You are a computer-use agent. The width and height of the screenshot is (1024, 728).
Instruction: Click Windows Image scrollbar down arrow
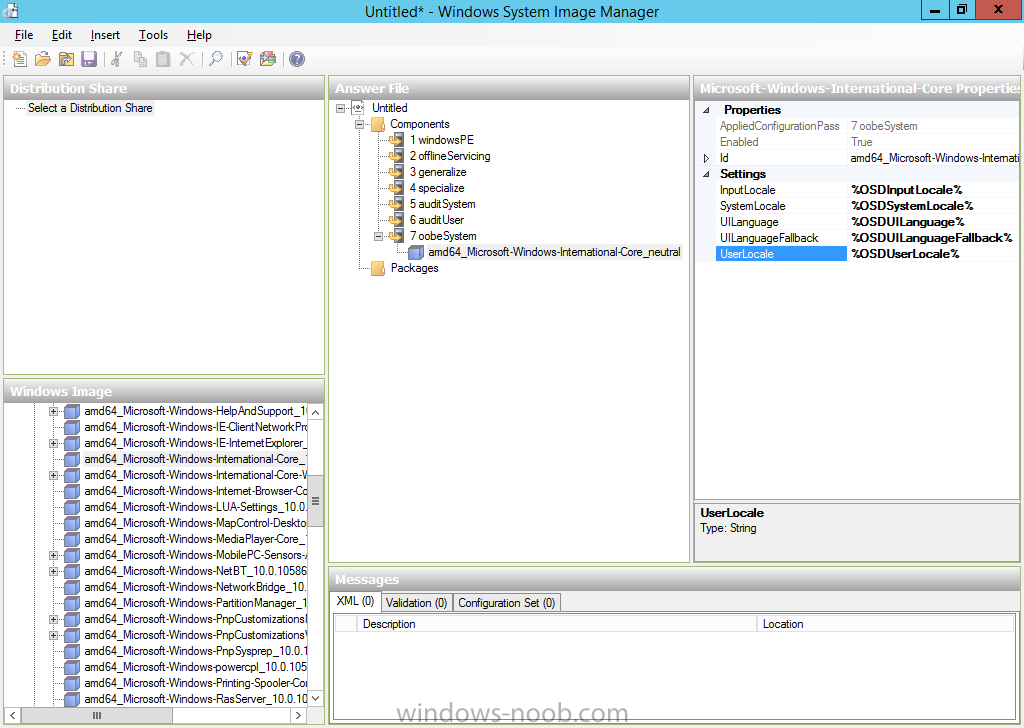315,698
